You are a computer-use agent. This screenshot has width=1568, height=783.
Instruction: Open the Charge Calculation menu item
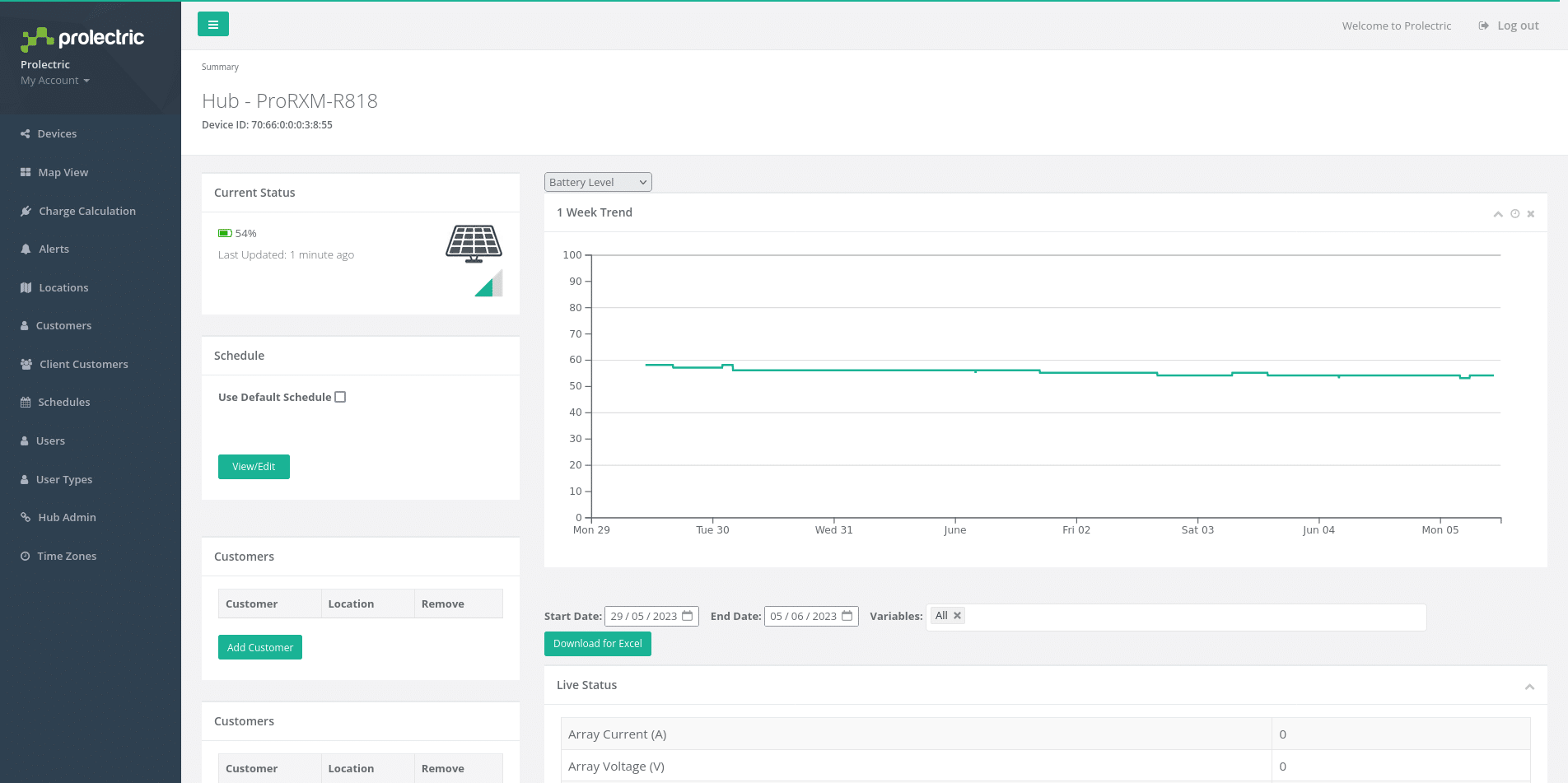pyautogui.click(x=87, y=211)
